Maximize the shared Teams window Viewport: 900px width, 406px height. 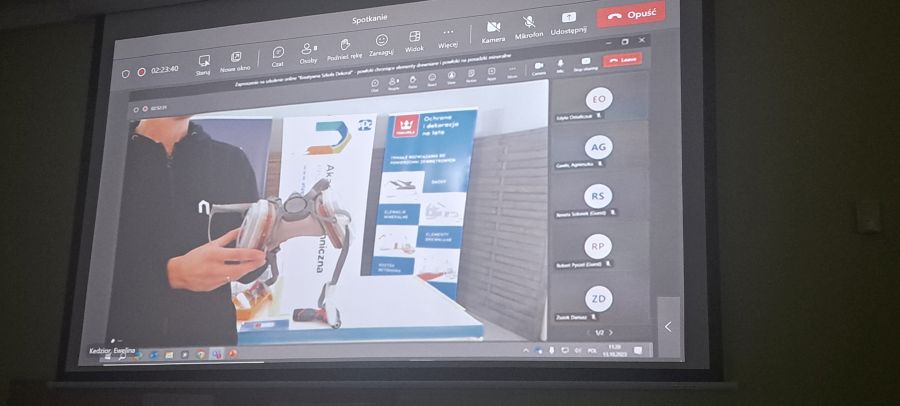(x=625, y=42)
